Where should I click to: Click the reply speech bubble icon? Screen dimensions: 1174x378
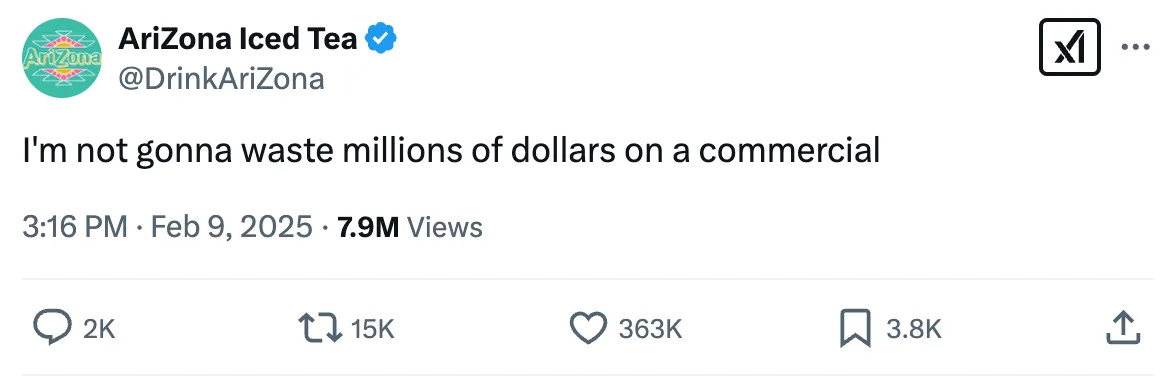51,329
